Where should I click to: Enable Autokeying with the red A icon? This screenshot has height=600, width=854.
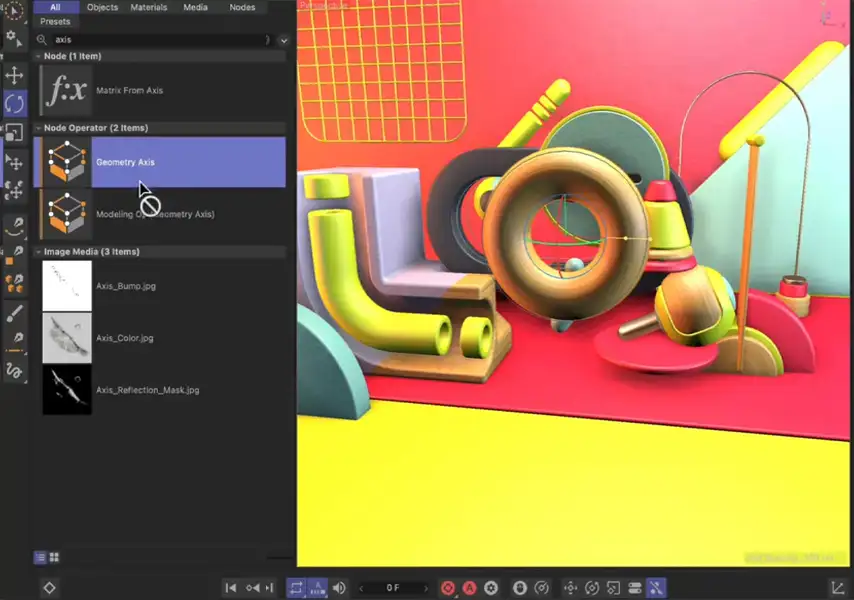coord(470,588)
